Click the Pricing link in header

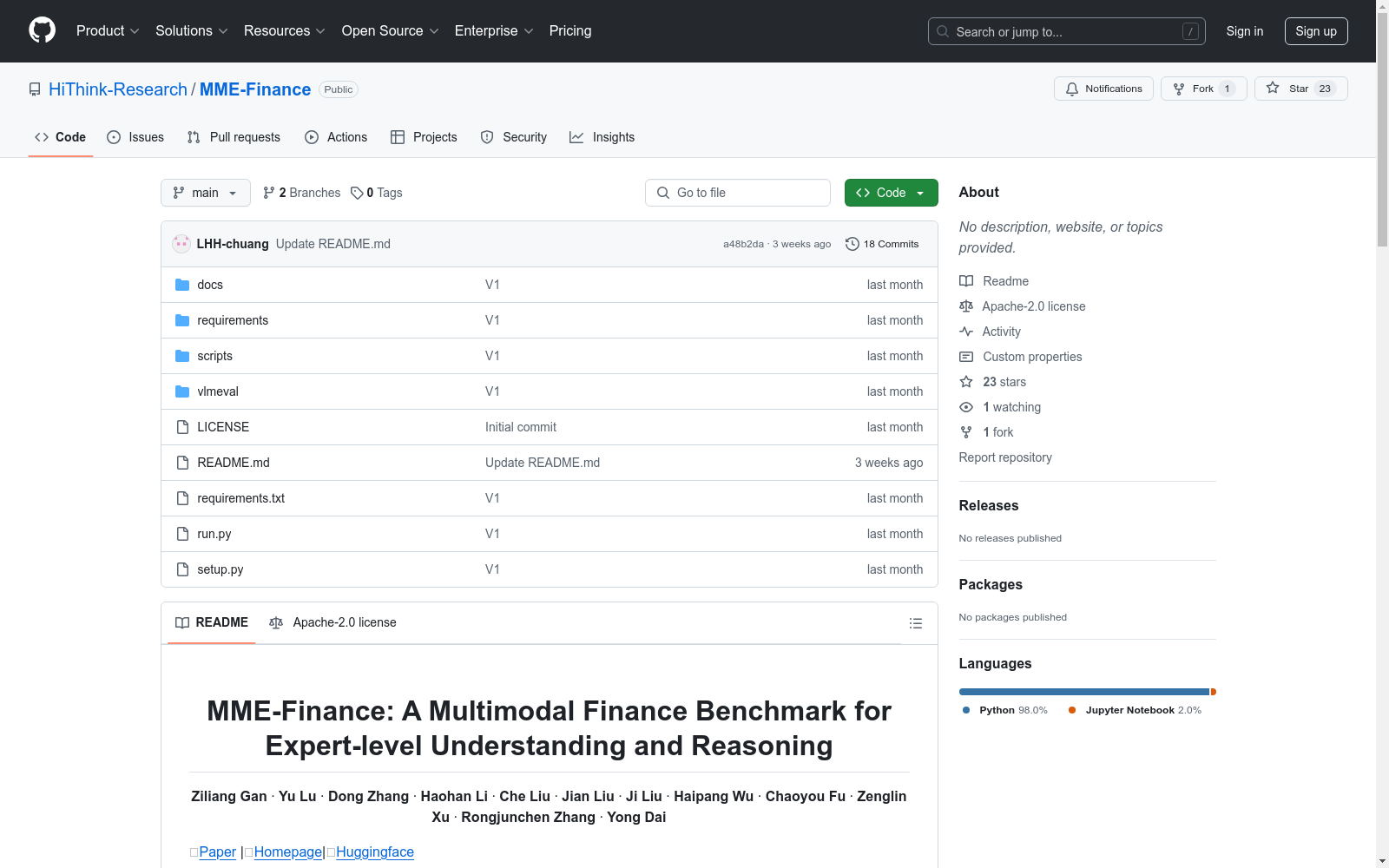point(570,30)
